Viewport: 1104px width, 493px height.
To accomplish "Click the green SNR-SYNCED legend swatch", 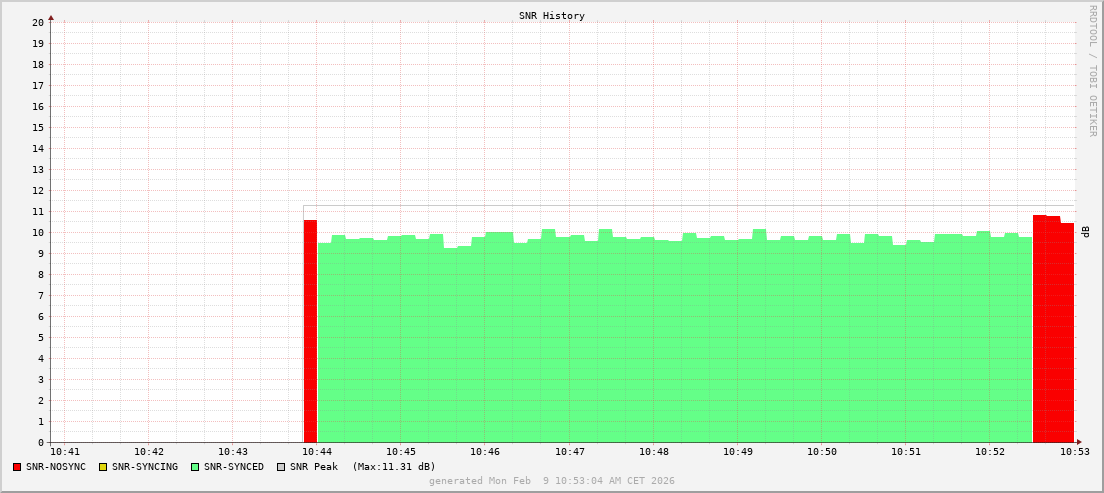I will (194, 467).
